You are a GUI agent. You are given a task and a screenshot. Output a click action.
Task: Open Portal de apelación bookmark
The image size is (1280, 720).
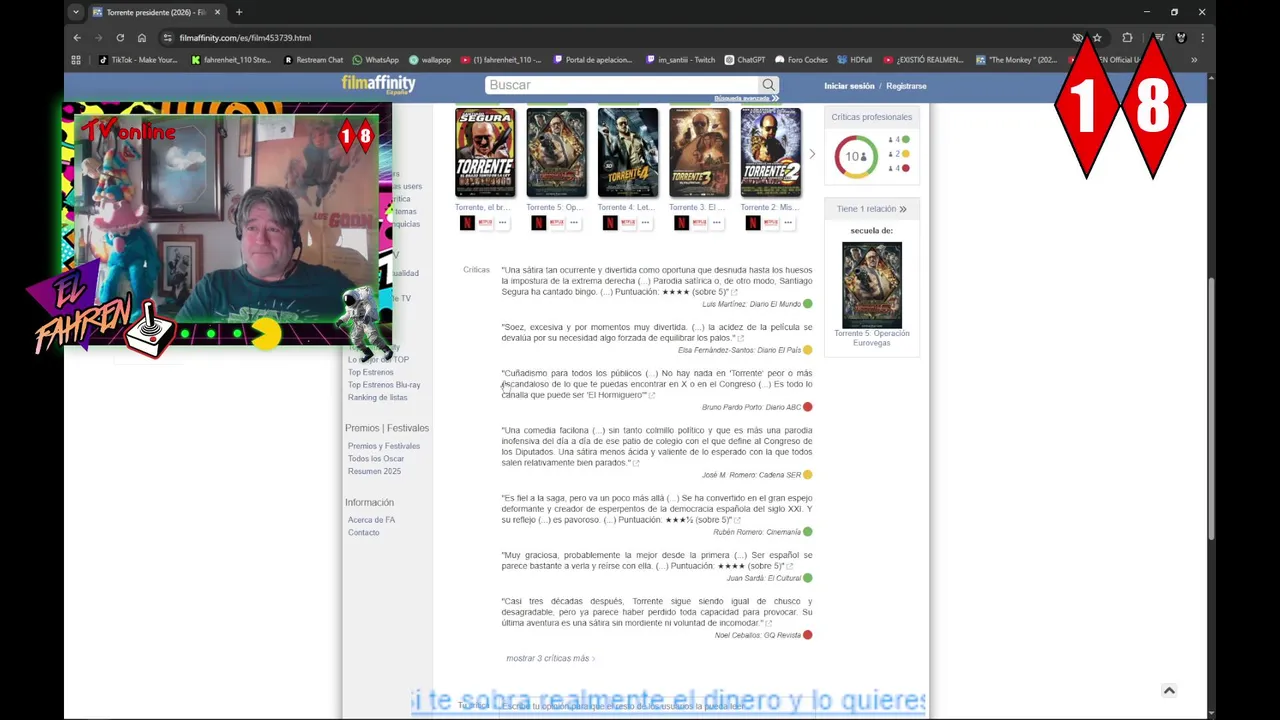(x=593, y=60)
